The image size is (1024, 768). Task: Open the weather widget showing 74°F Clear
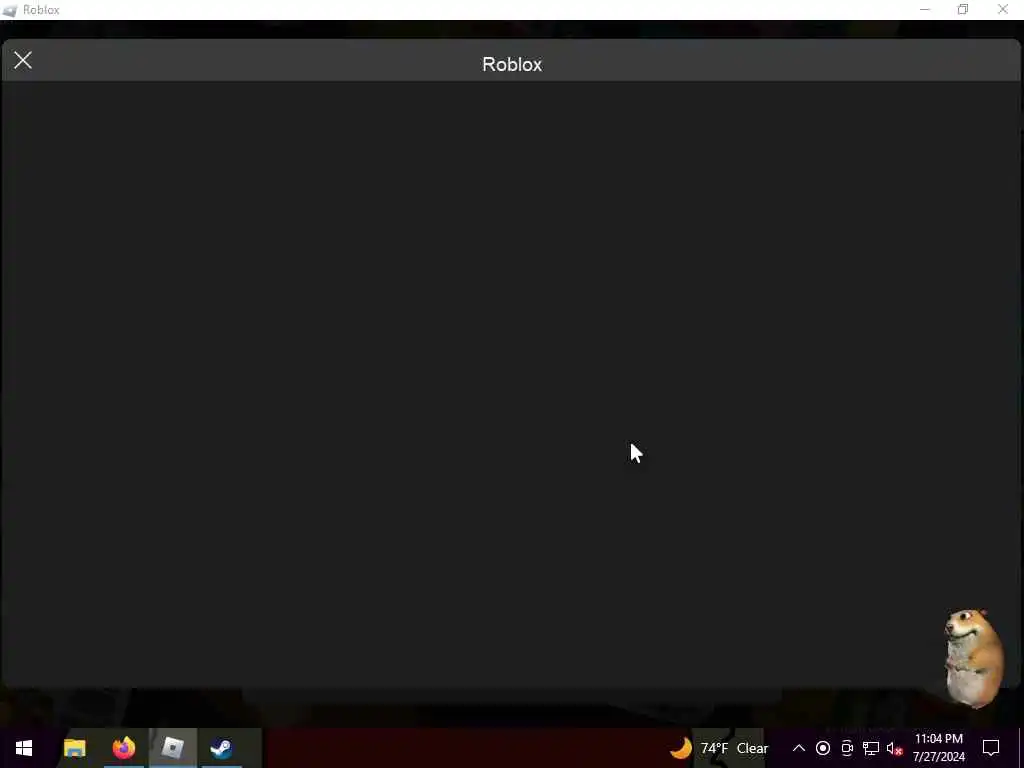point(718,748)
